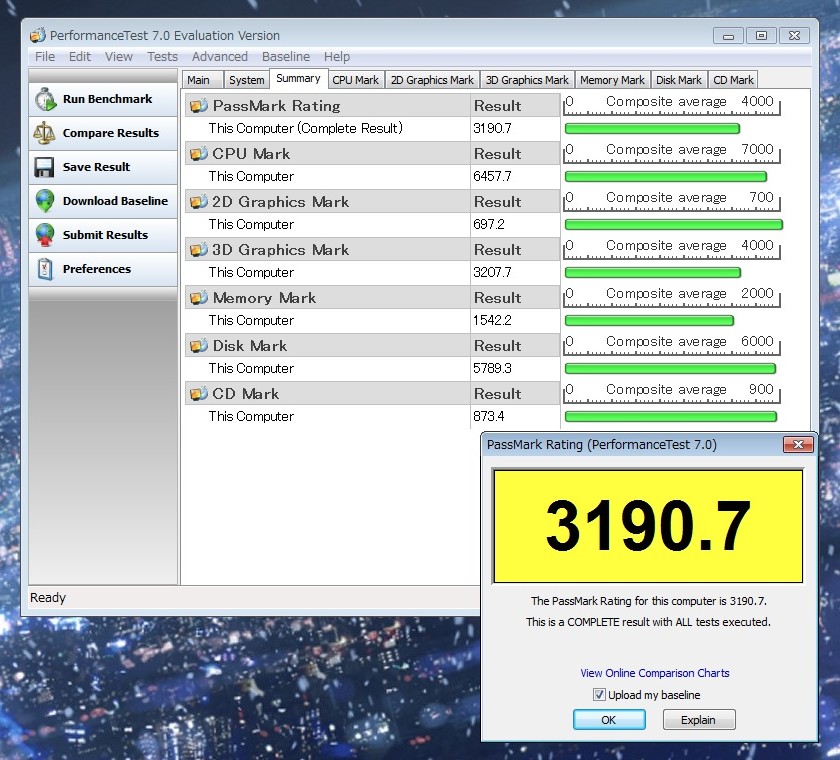The height and width of the screenshot is (760, 840).
Task: Click the Memory Mark green result bar
Action: 649,320
